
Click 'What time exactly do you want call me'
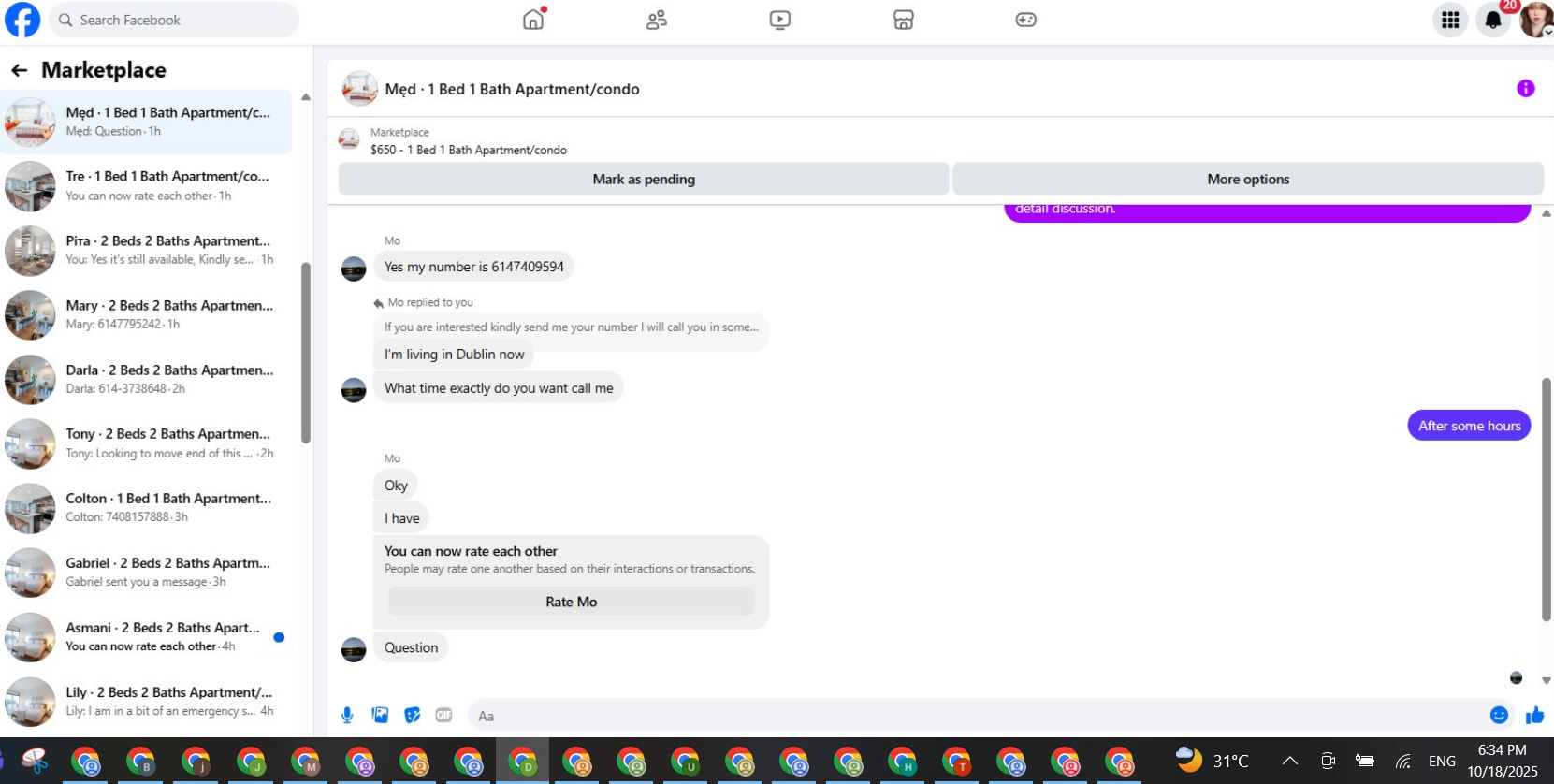tap(499, 388)
